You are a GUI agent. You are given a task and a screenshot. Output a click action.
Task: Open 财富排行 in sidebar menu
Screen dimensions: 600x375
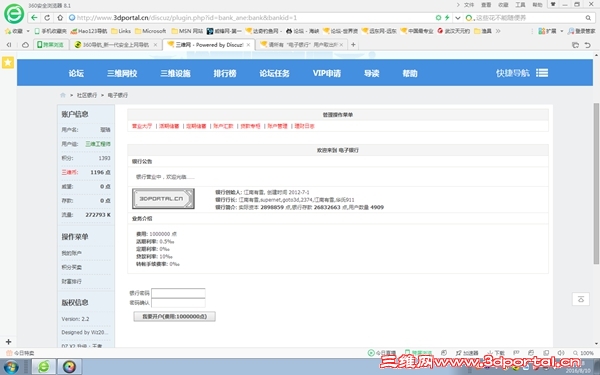(x=72, y=281)
